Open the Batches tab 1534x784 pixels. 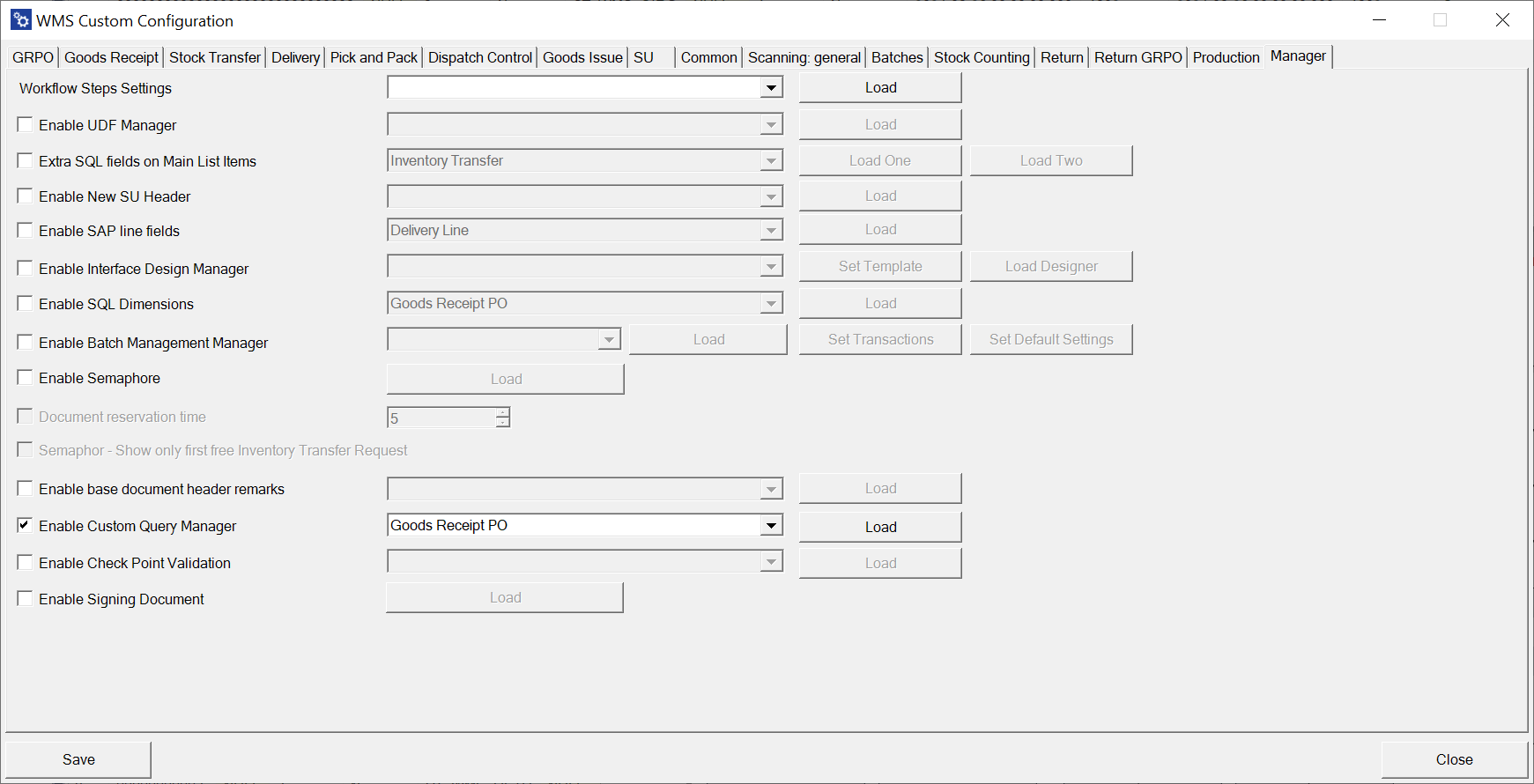pos(897,57)
